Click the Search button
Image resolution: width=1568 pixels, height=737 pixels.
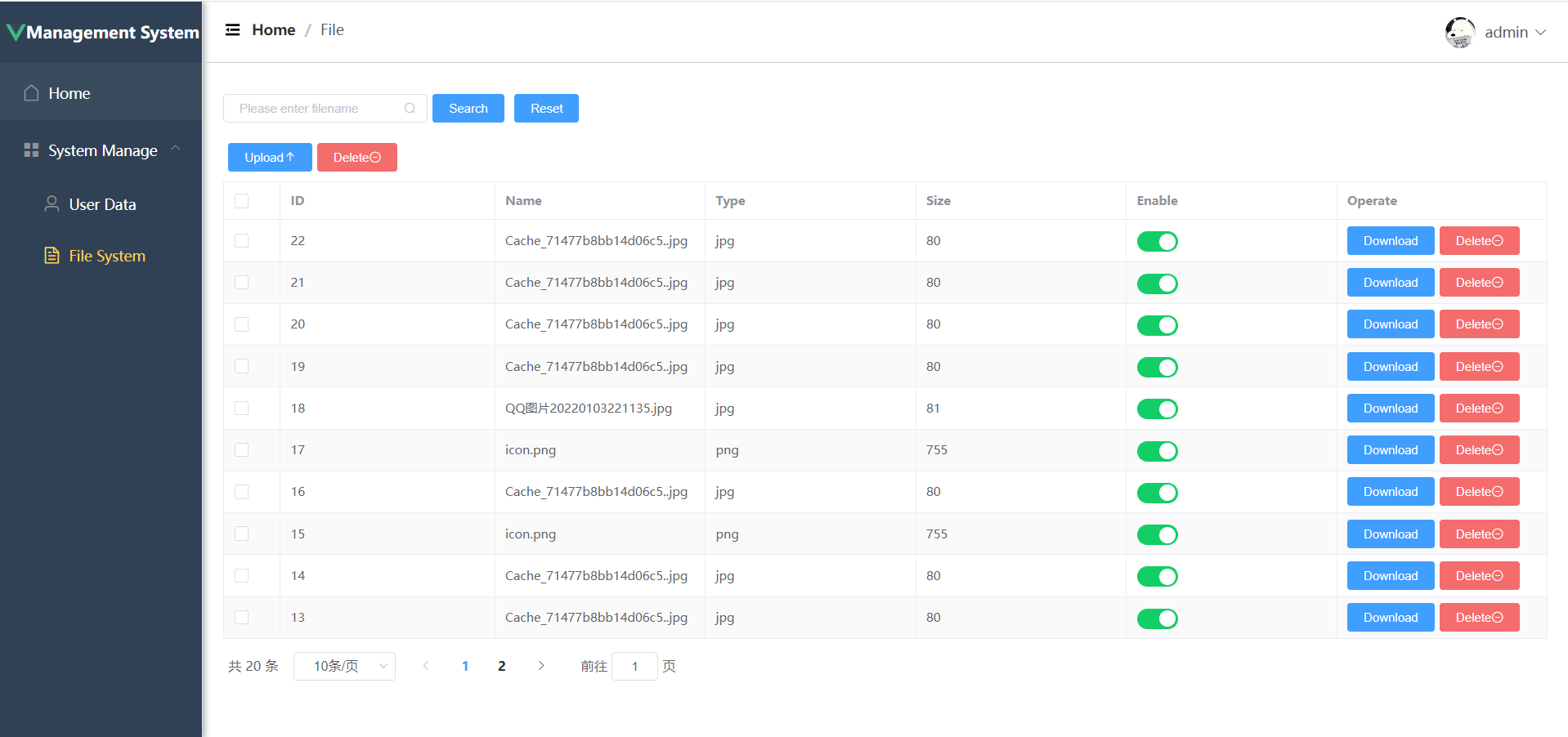468,109
